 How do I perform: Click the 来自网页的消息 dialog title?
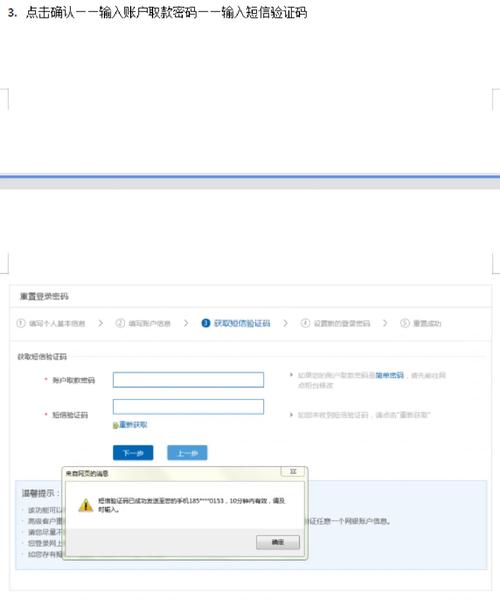[87, 473]
